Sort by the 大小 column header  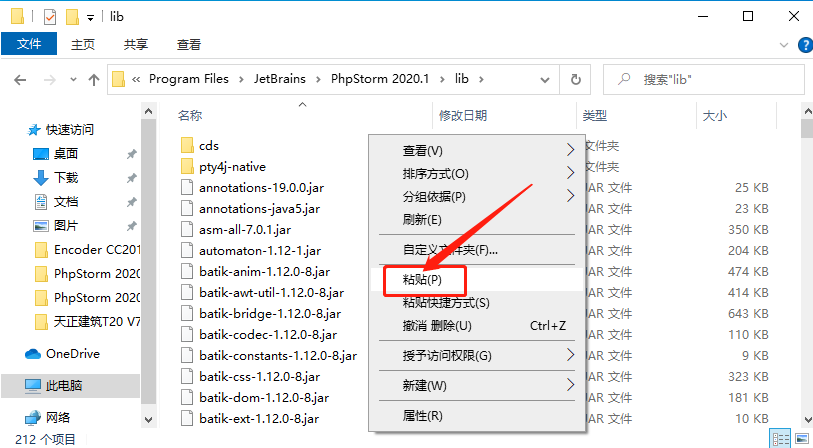tap(714, 116)
